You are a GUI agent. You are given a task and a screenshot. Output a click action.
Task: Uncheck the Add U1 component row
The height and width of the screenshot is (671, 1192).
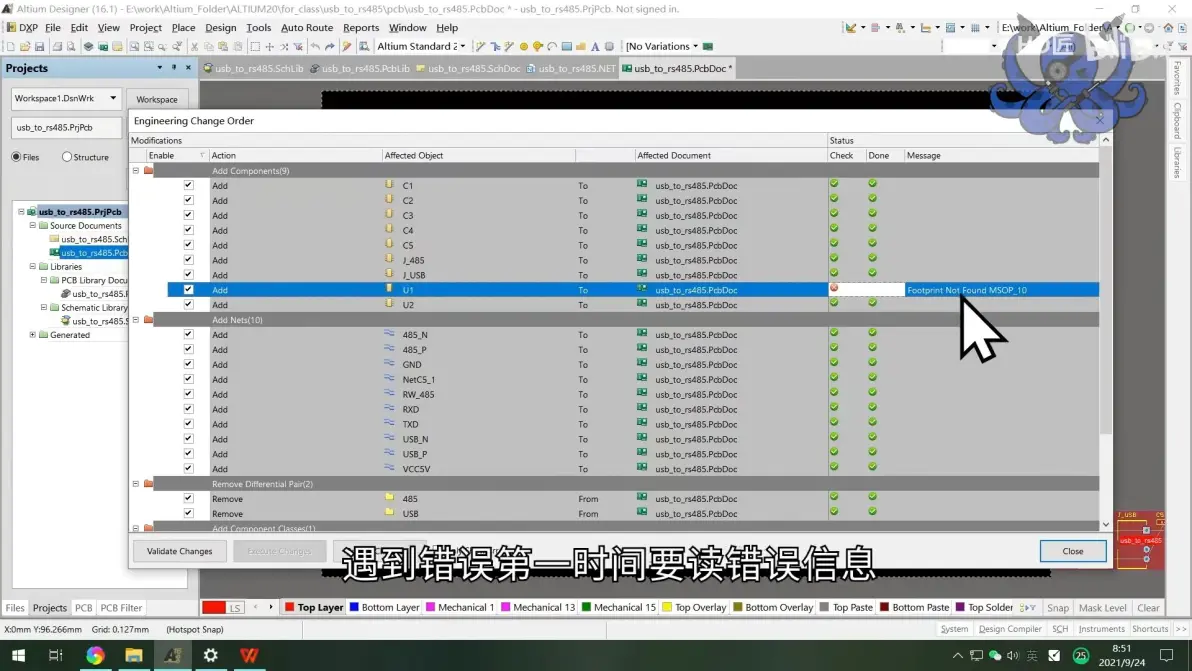(189, 290)
